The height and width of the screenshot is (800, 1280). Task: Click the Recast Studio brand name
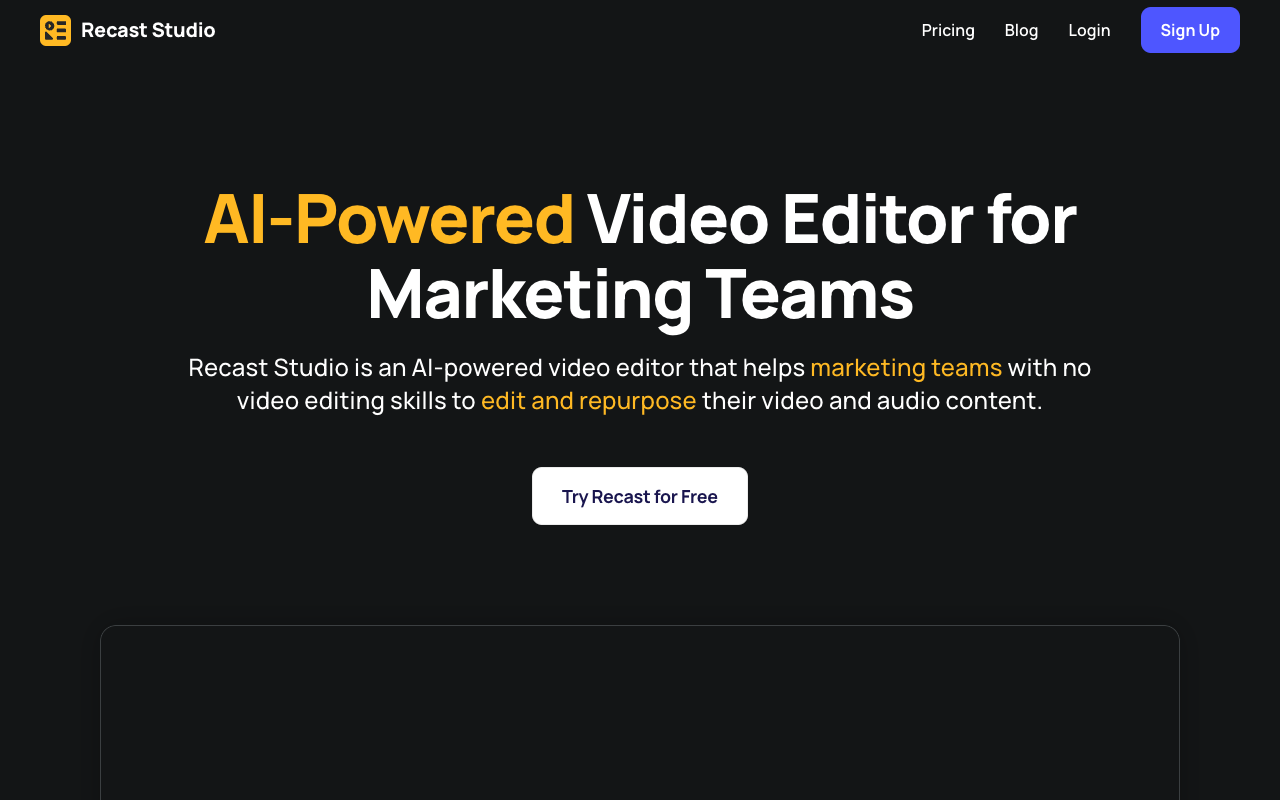tap(148, 30)
